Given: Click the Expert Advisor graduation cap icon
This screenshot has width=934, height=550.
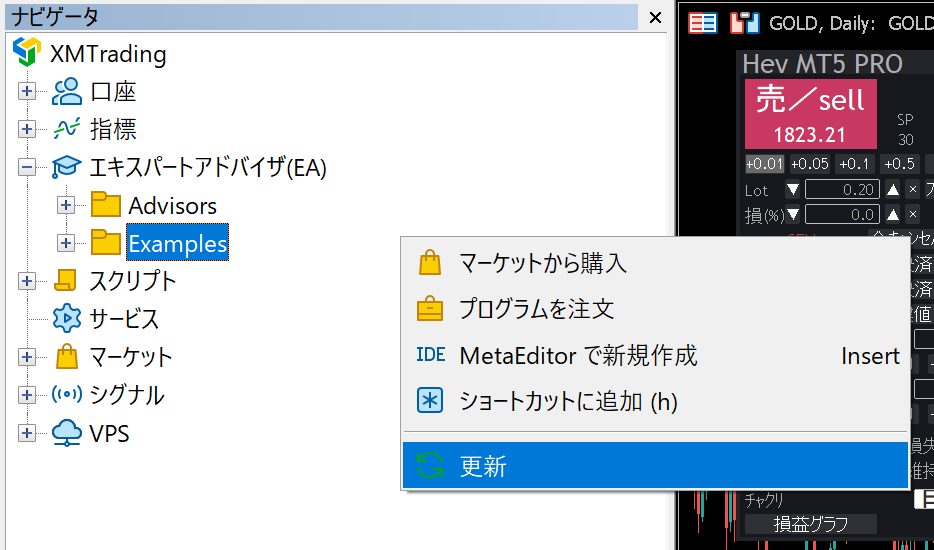Looking at the screenshot, I should pyautogui.click(x=66, y=167).
